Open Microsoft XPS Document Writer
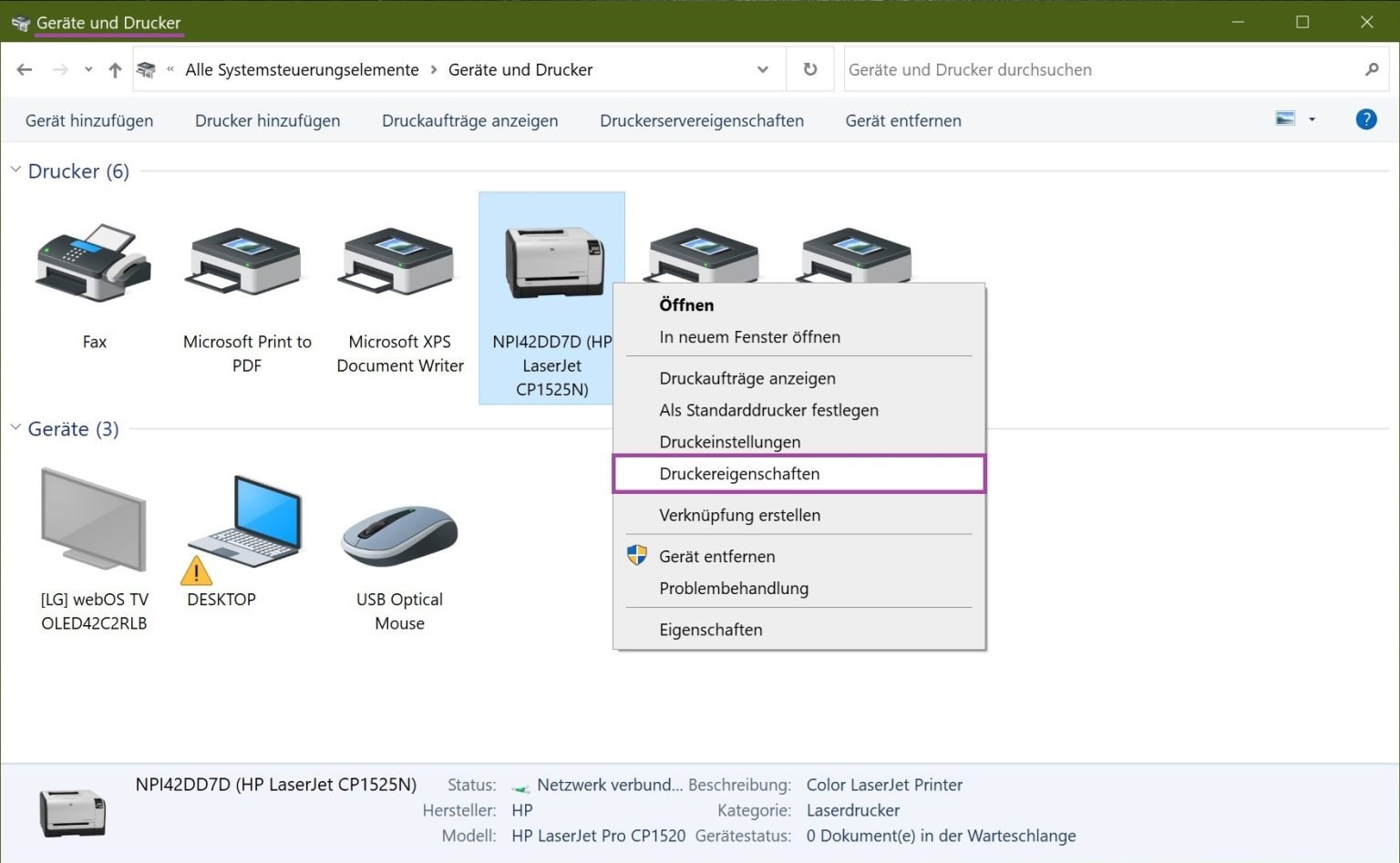 point(398,264)
